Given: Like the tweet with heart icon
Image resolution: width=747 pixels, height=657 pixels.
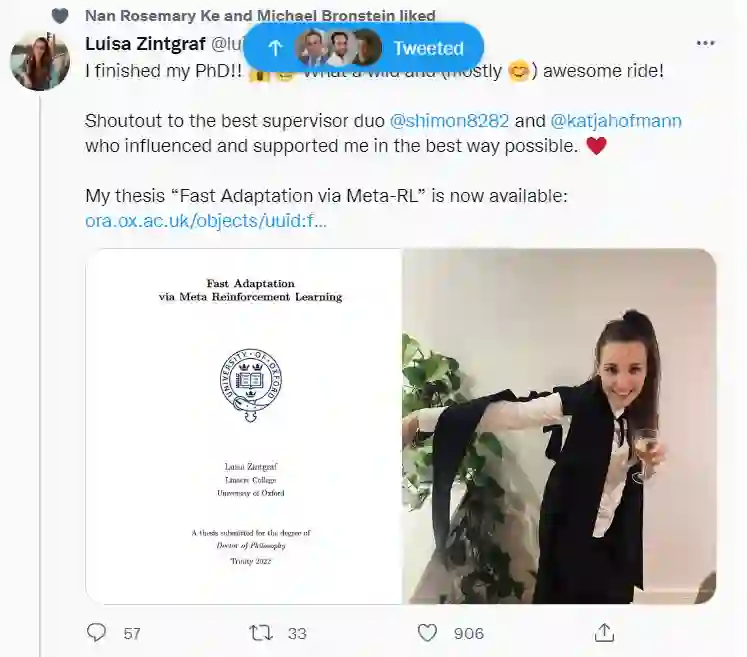Looking at the screenshot, I should click(x=427, y=632).
